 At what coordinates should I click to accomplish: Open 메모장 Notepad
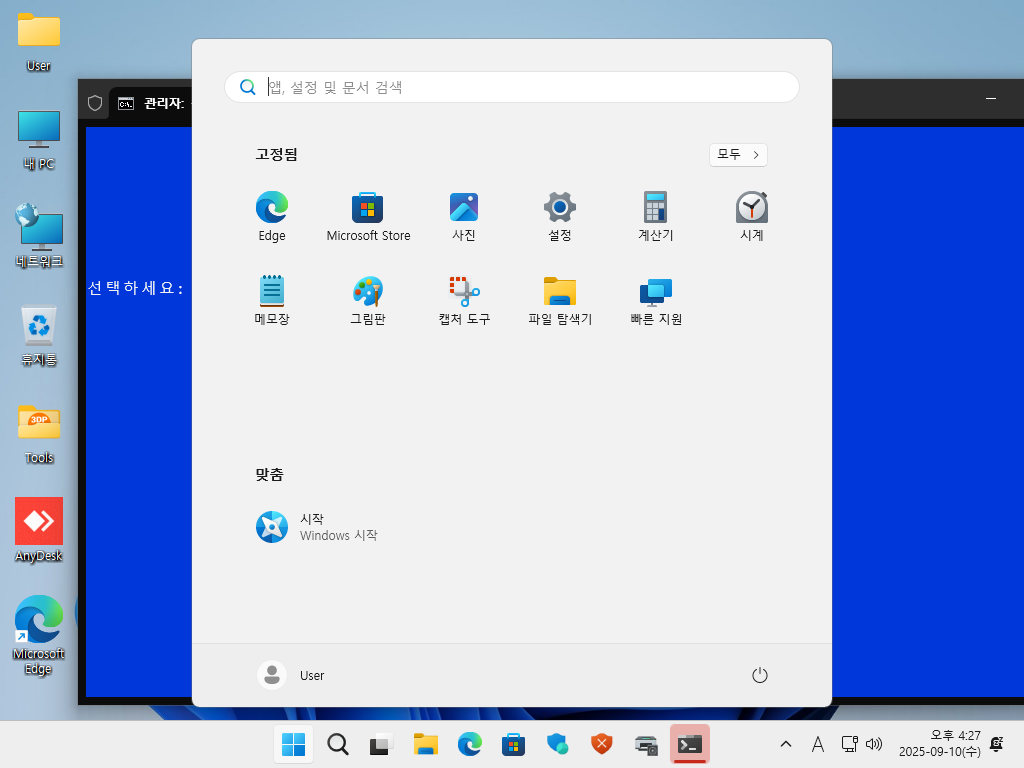coord(272,300)
